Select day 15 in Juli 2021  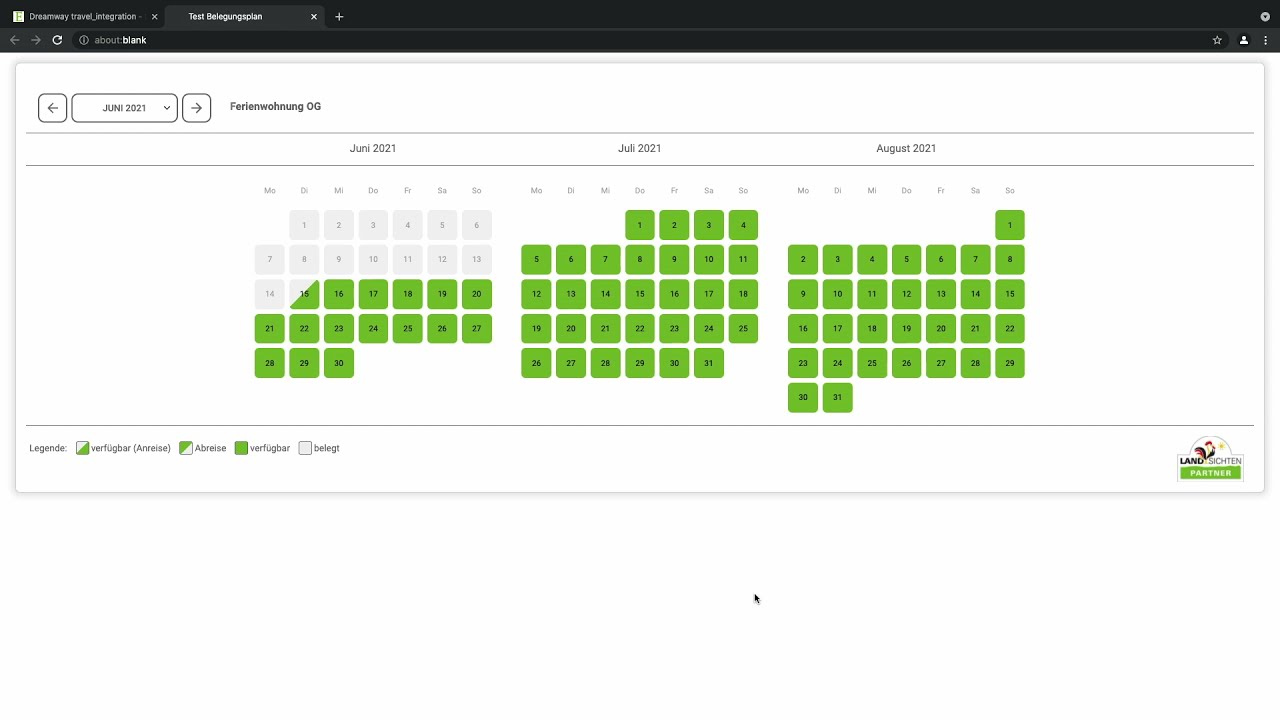pos(640,294)
